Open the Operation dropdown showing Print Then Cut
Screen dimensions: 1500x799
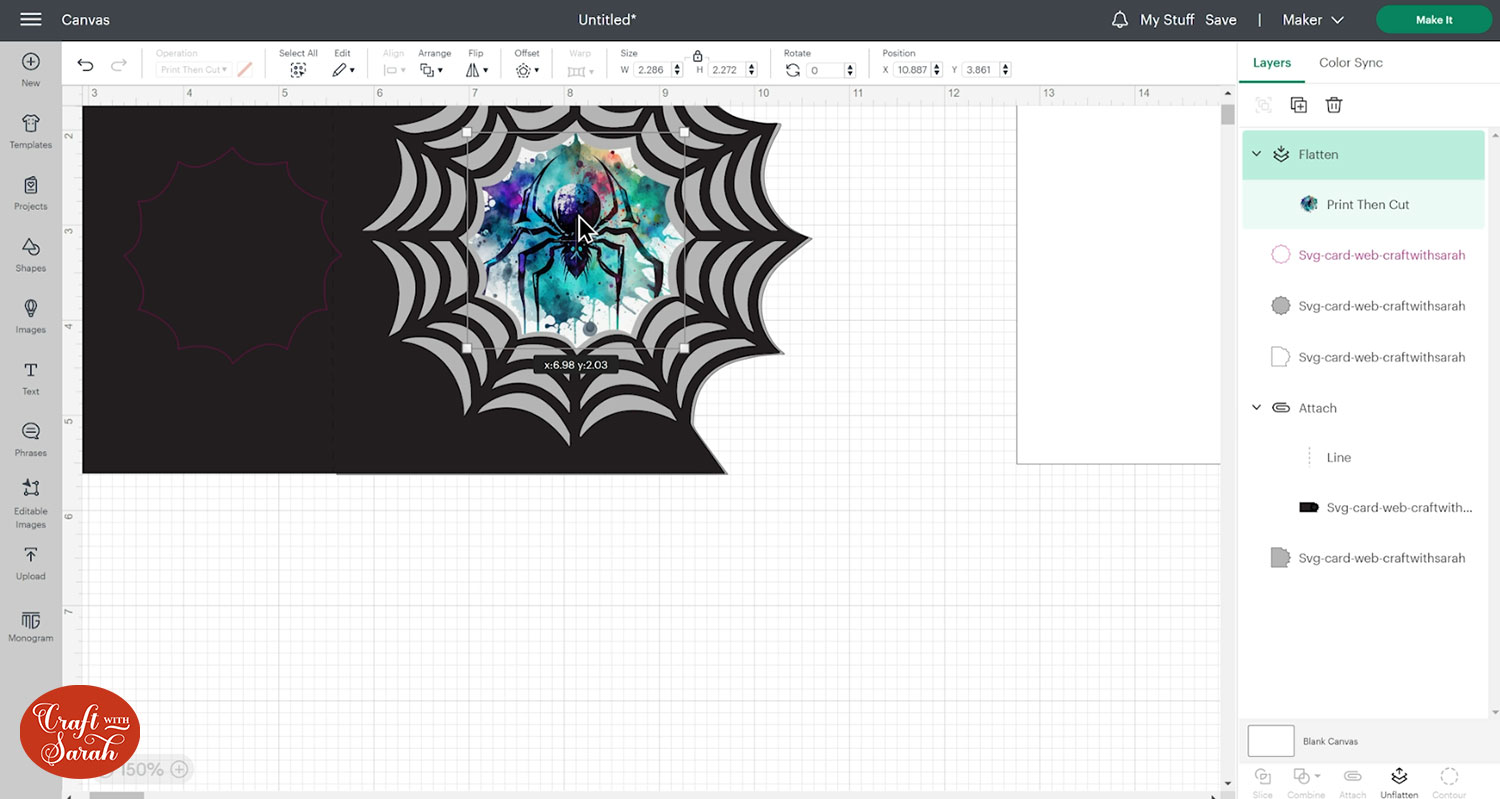click(194, 70)
